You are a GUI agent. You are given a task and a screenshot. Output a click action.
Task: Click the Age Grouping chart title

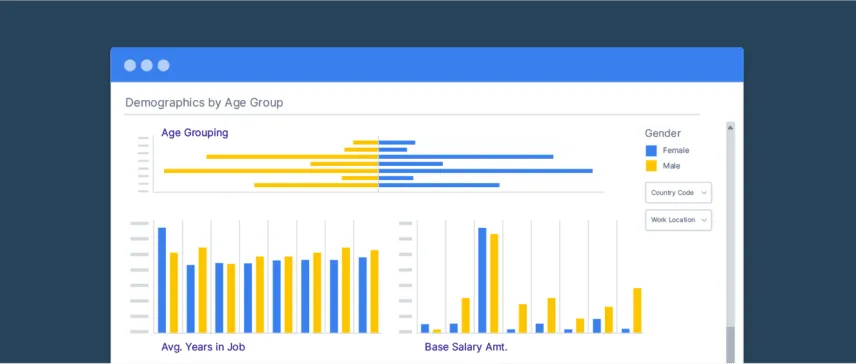(194, 133)
